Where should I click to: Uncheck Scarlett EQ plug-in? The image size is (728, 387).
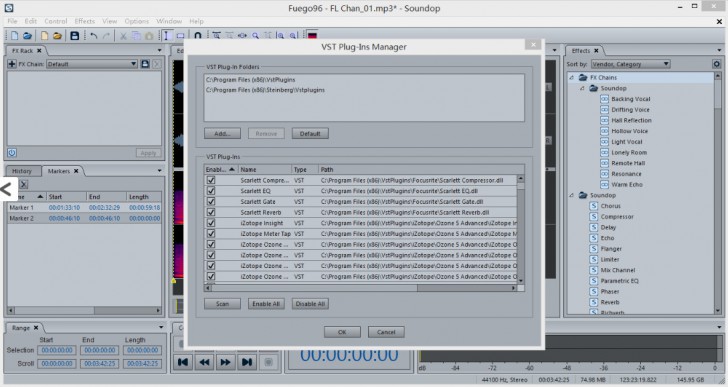tap(211, 191)
